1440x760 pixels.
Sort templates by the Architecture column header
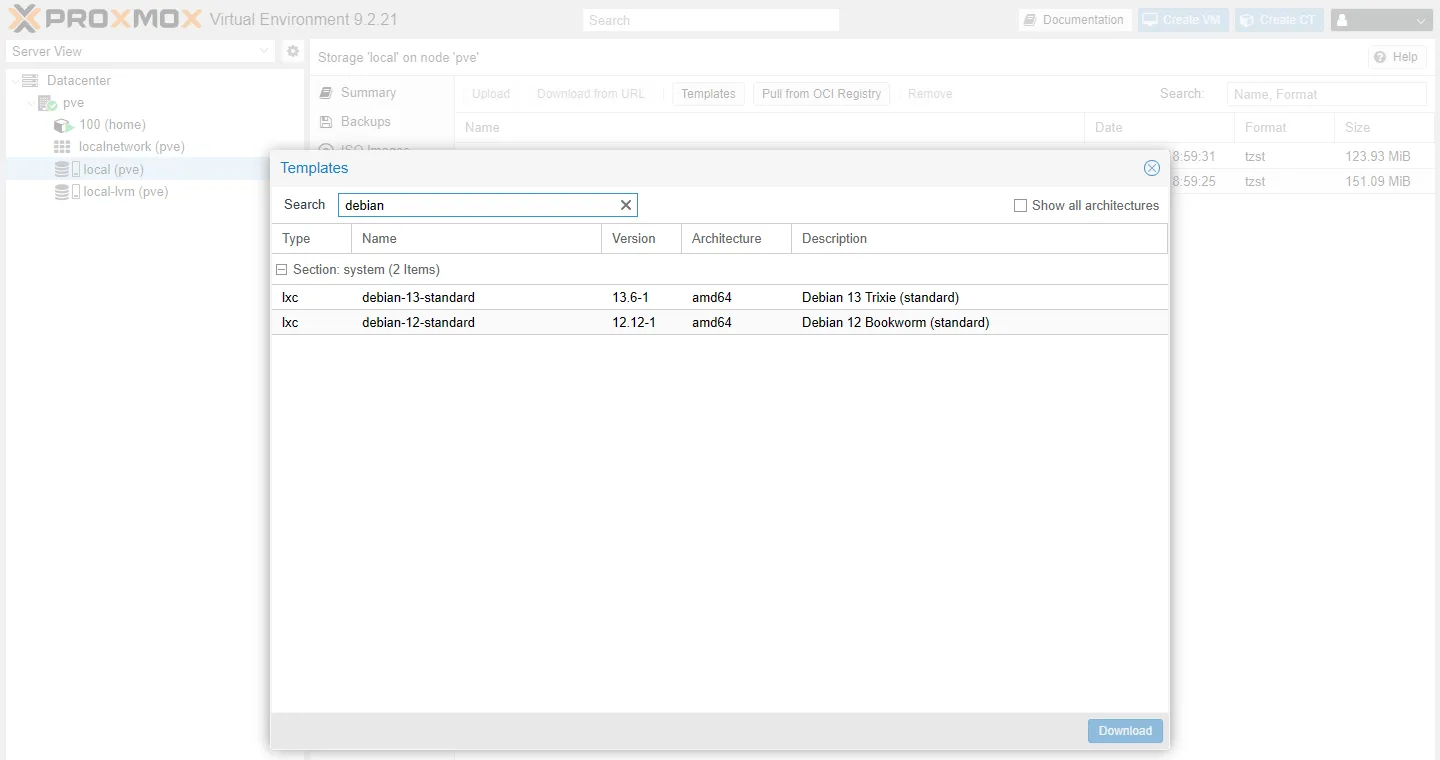tap(736, 238)
